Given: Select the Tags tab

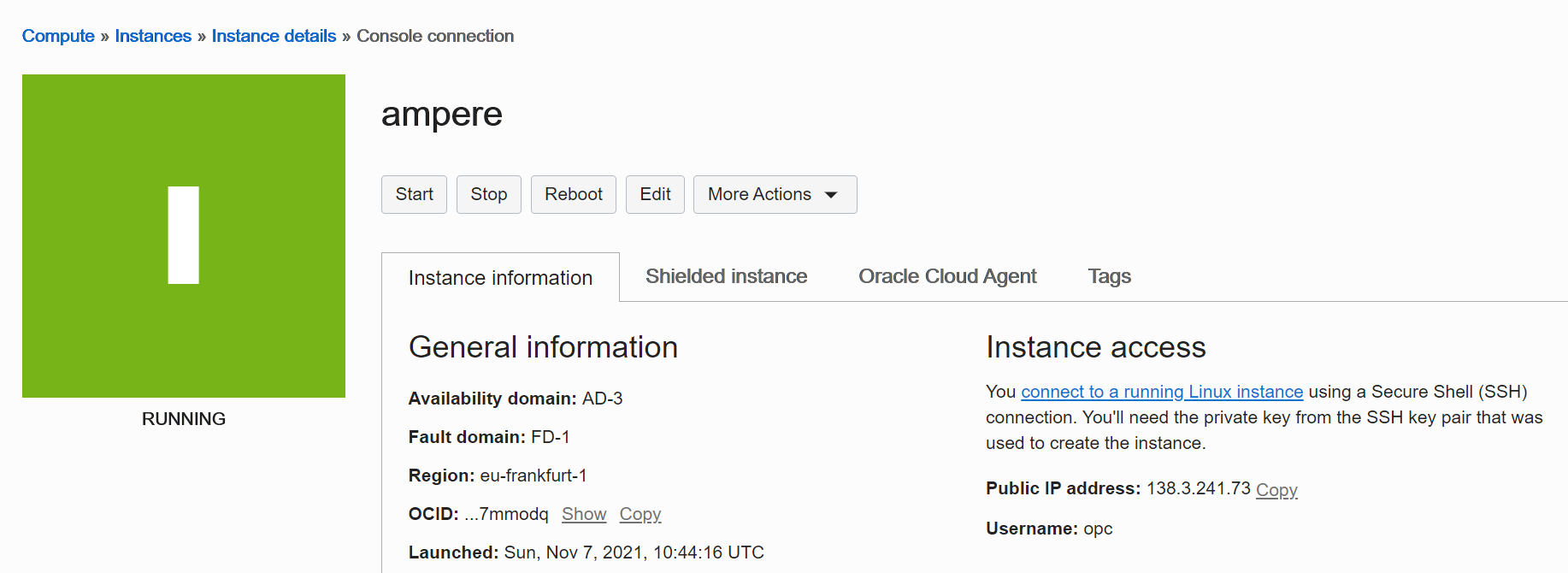Looking at the screenshot, I should 1109,276.
